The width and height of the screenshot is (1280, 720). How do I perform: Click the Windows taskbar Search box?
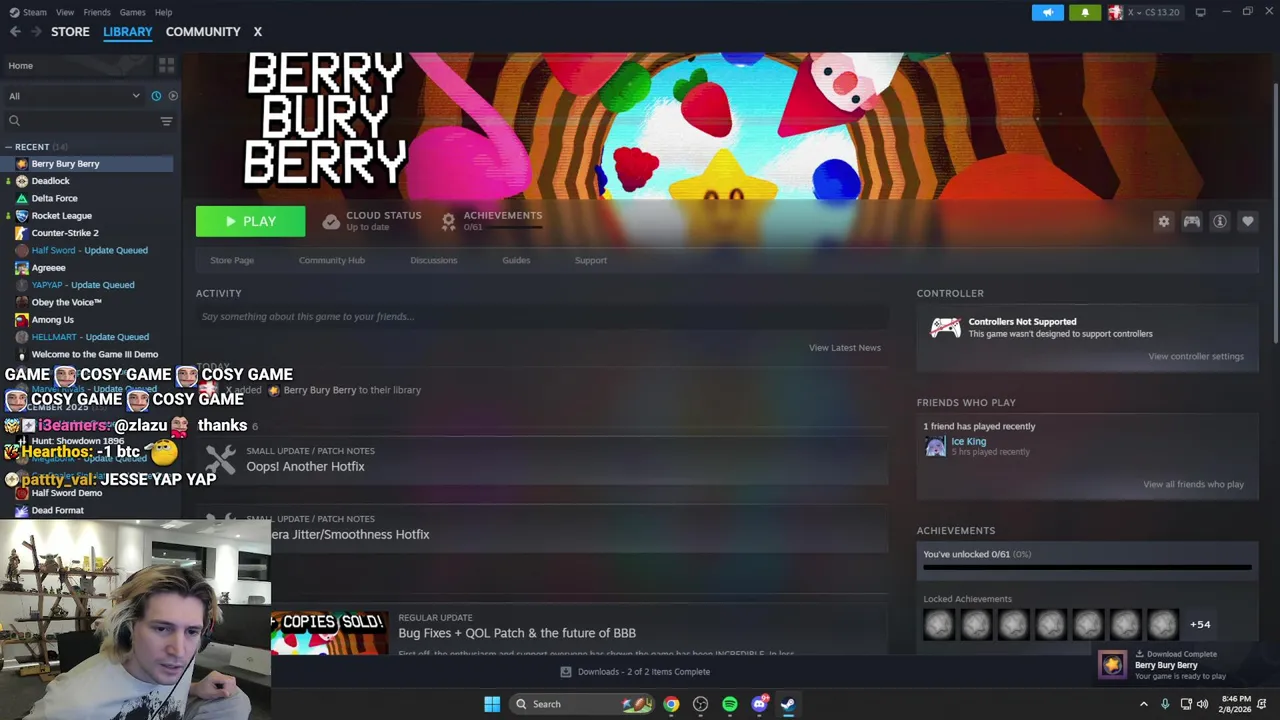(582, 704)
